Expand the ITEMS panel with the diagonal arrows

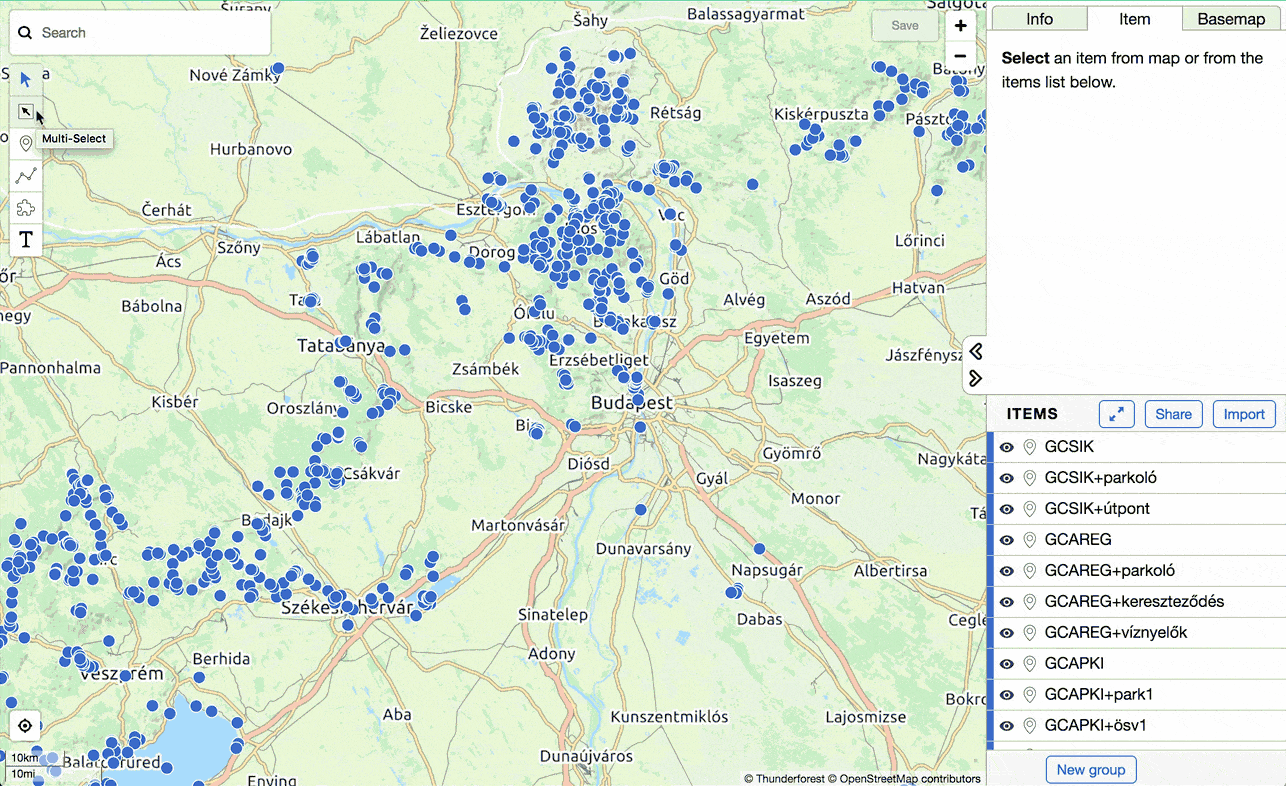1117,413
